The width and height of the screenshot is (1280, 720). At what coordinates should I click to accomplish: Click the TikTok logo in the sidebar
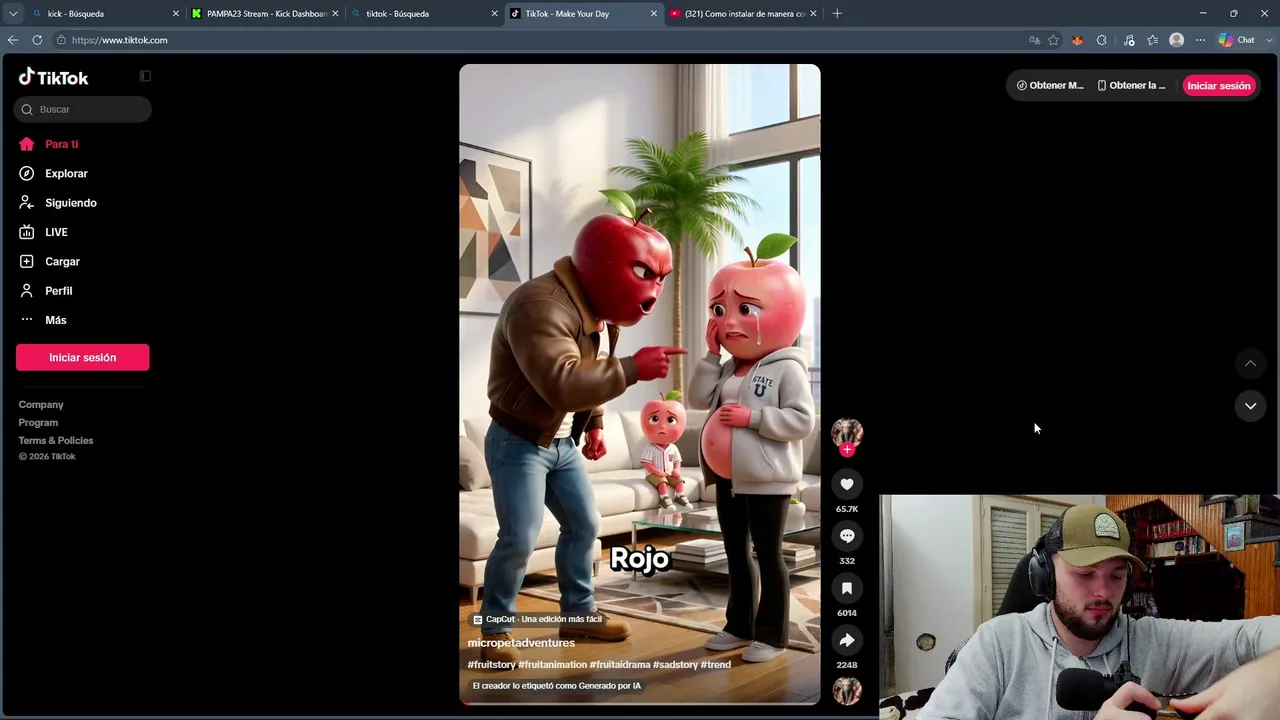(53, 77)
